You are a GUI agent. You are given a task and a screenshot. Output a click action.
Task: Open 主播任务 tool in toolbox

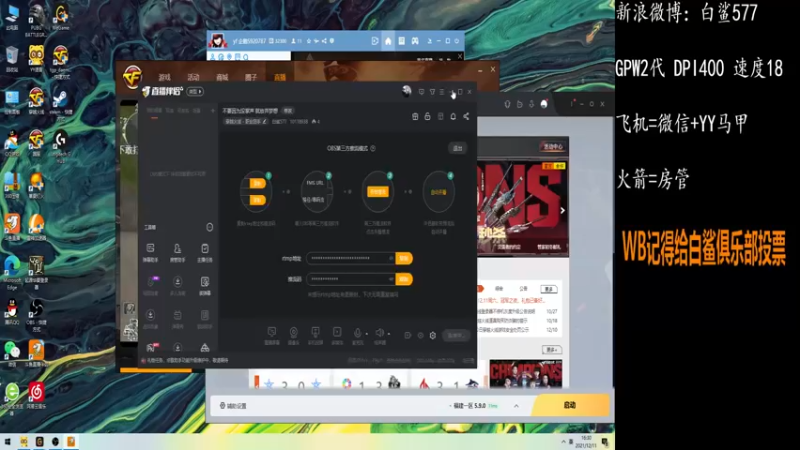point(205,252)
